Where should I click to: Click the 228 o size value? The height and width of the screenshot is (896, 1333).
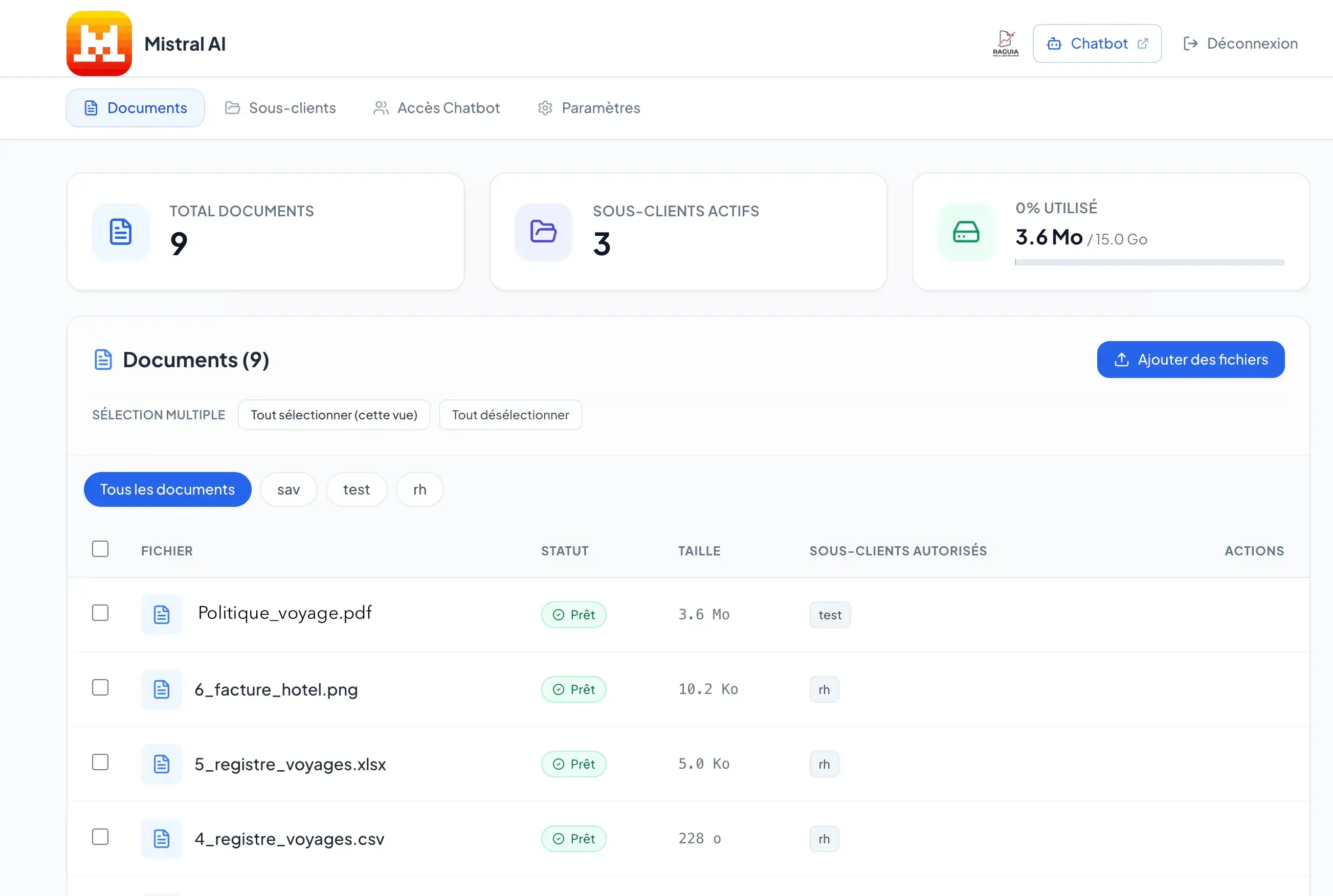click(x=699, y=839)
